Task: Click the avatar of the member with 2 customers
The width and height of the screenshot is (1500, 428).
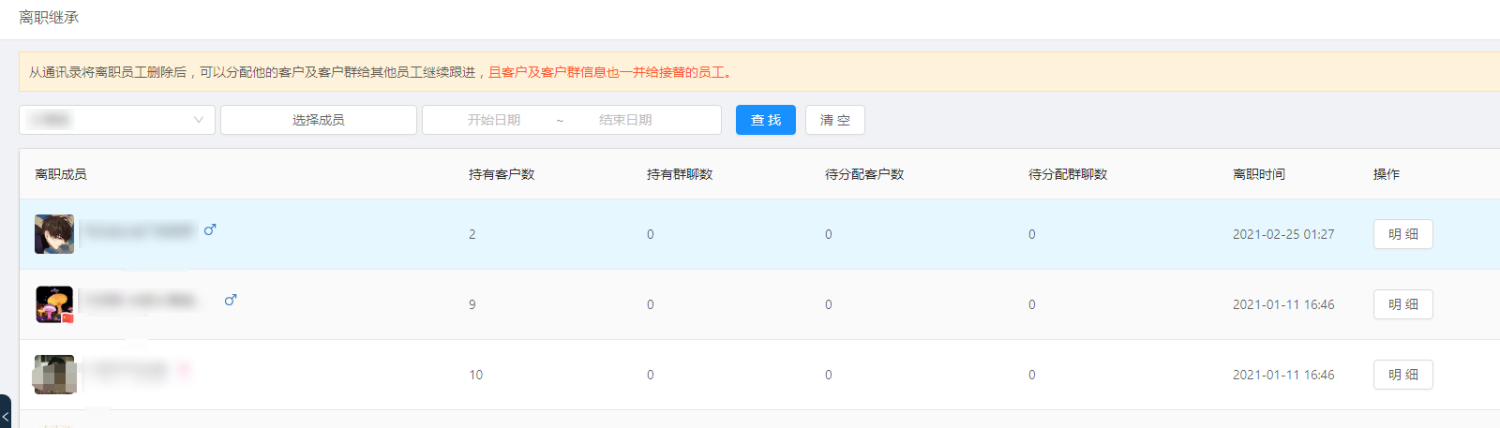Action: click(x=54, y=234)
